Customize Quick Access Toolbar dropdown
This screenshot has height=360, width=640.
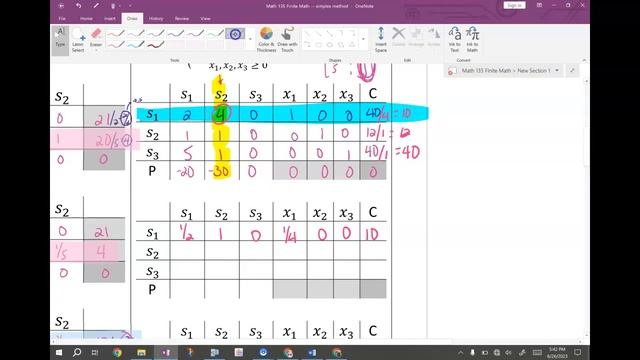(x=131, y=6)
